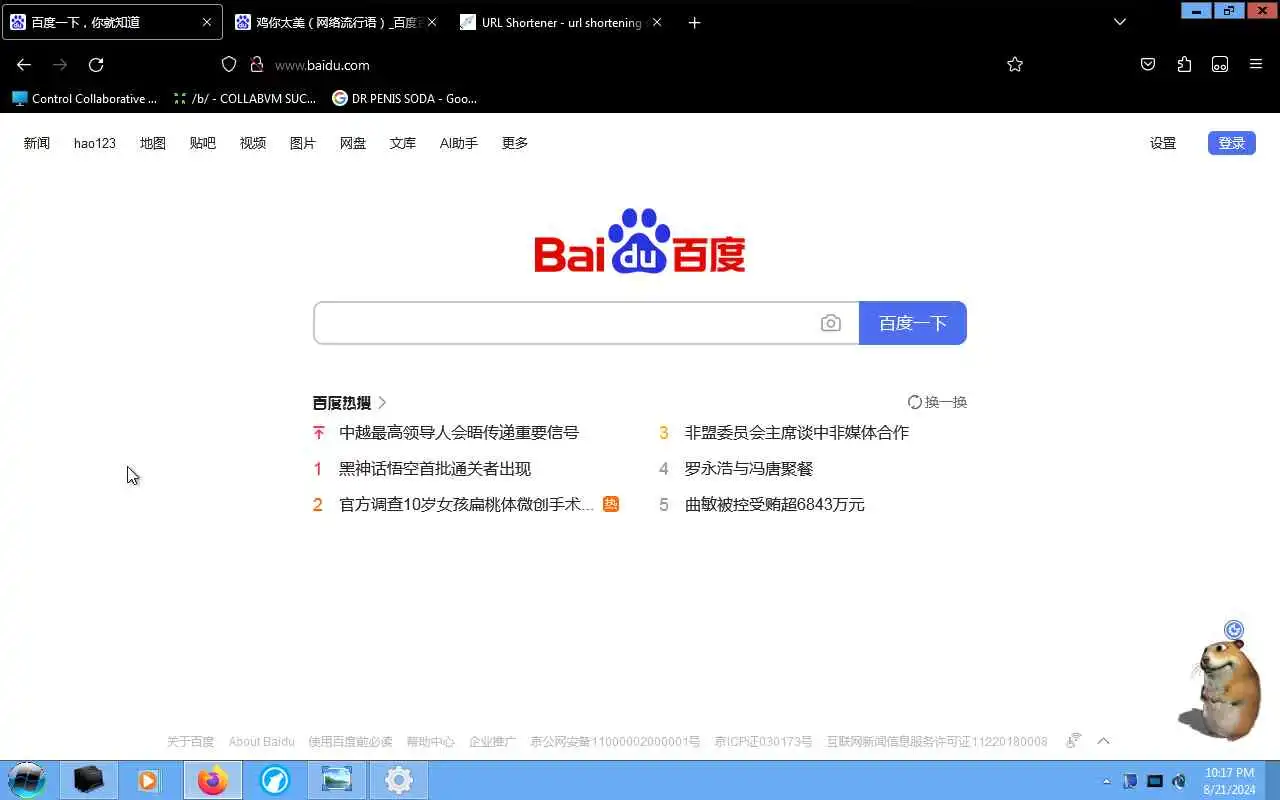The height and width of the screenshot is (800, 1280).
Task: Reload the current Baidu page
Action: pyautogui.click(x=96, y=65)
